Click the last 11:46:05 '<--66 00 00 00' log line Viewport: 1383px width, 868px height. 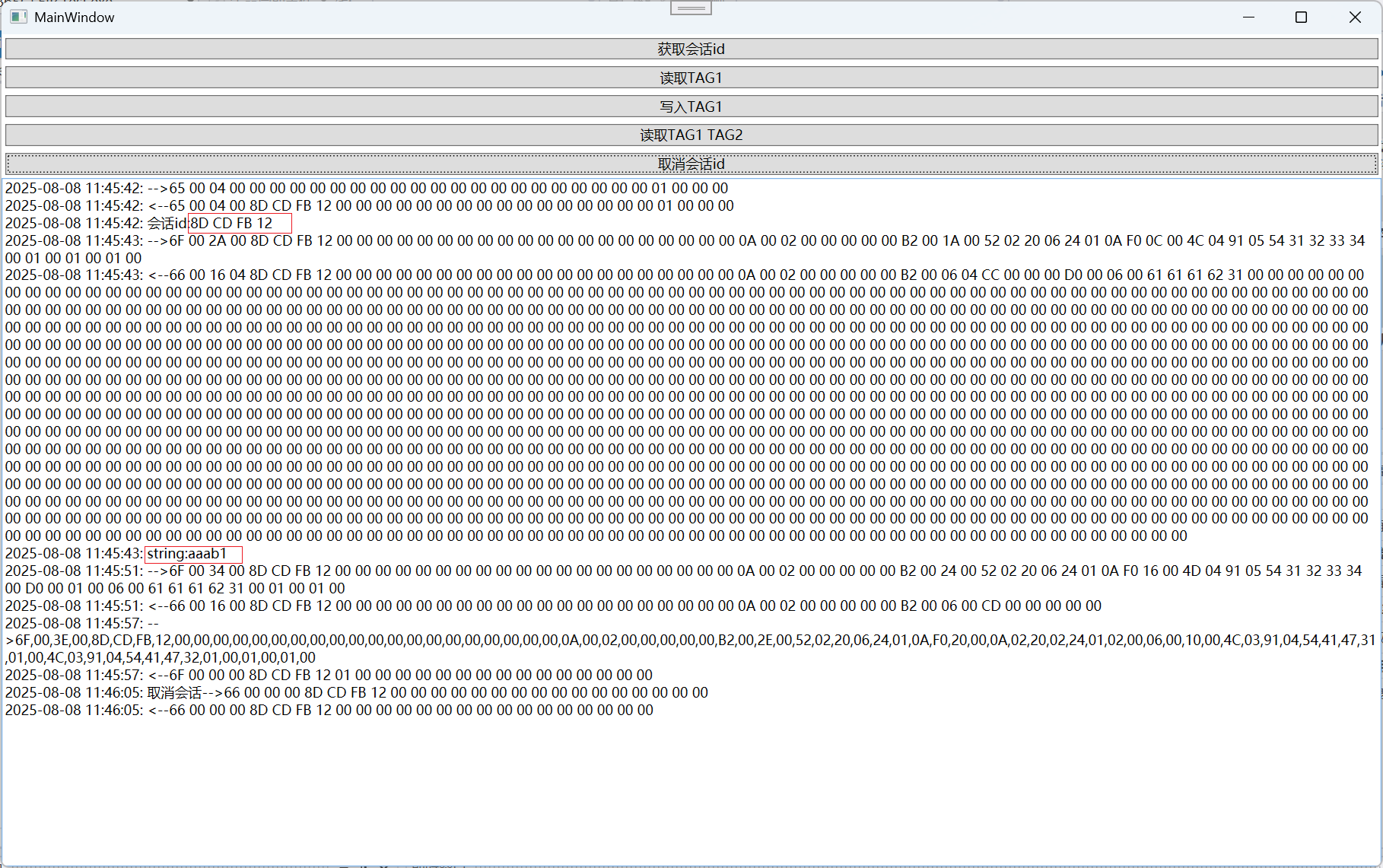point(329,710)
